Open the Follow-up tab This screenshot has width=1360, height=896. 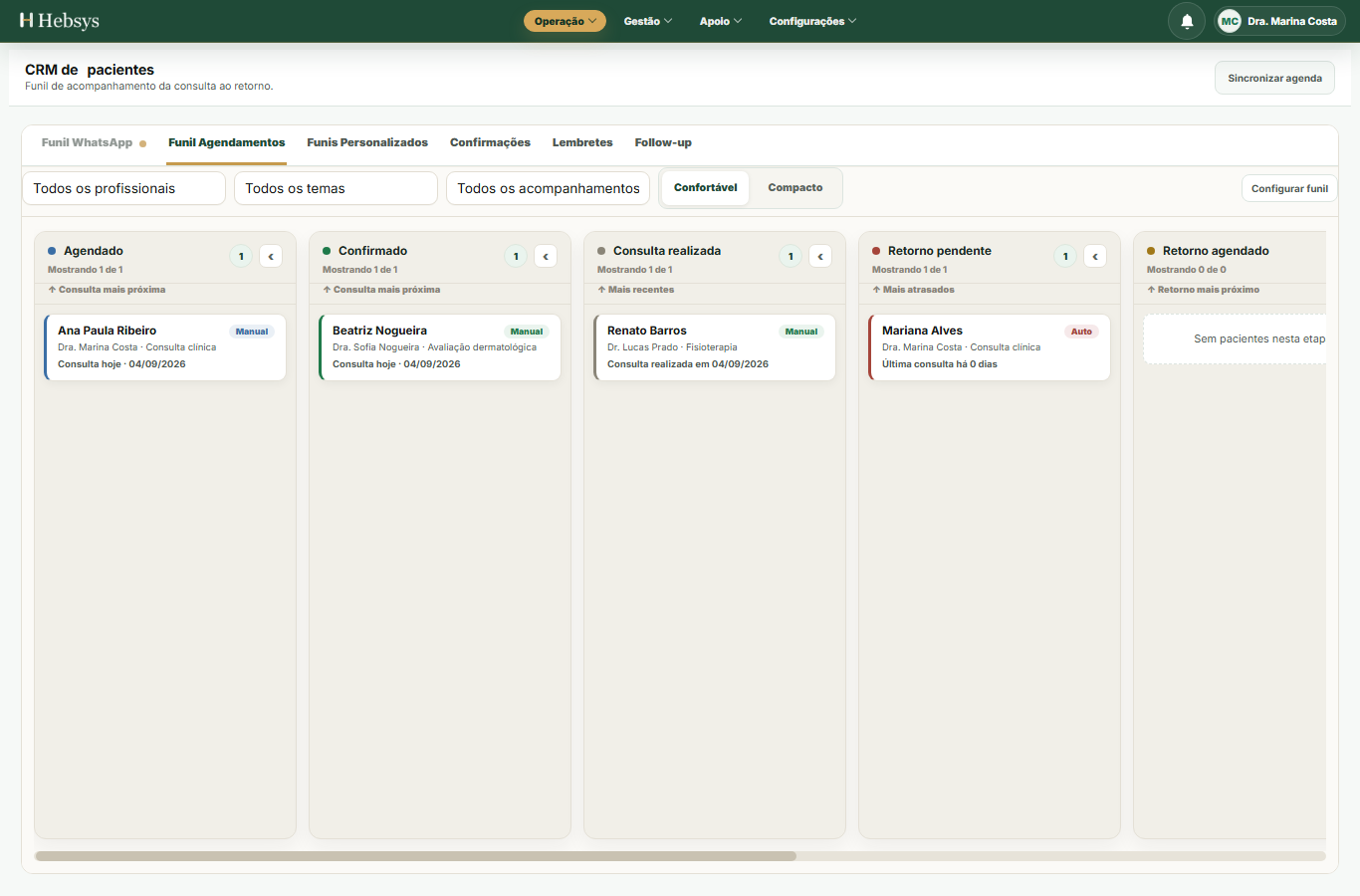663,142
